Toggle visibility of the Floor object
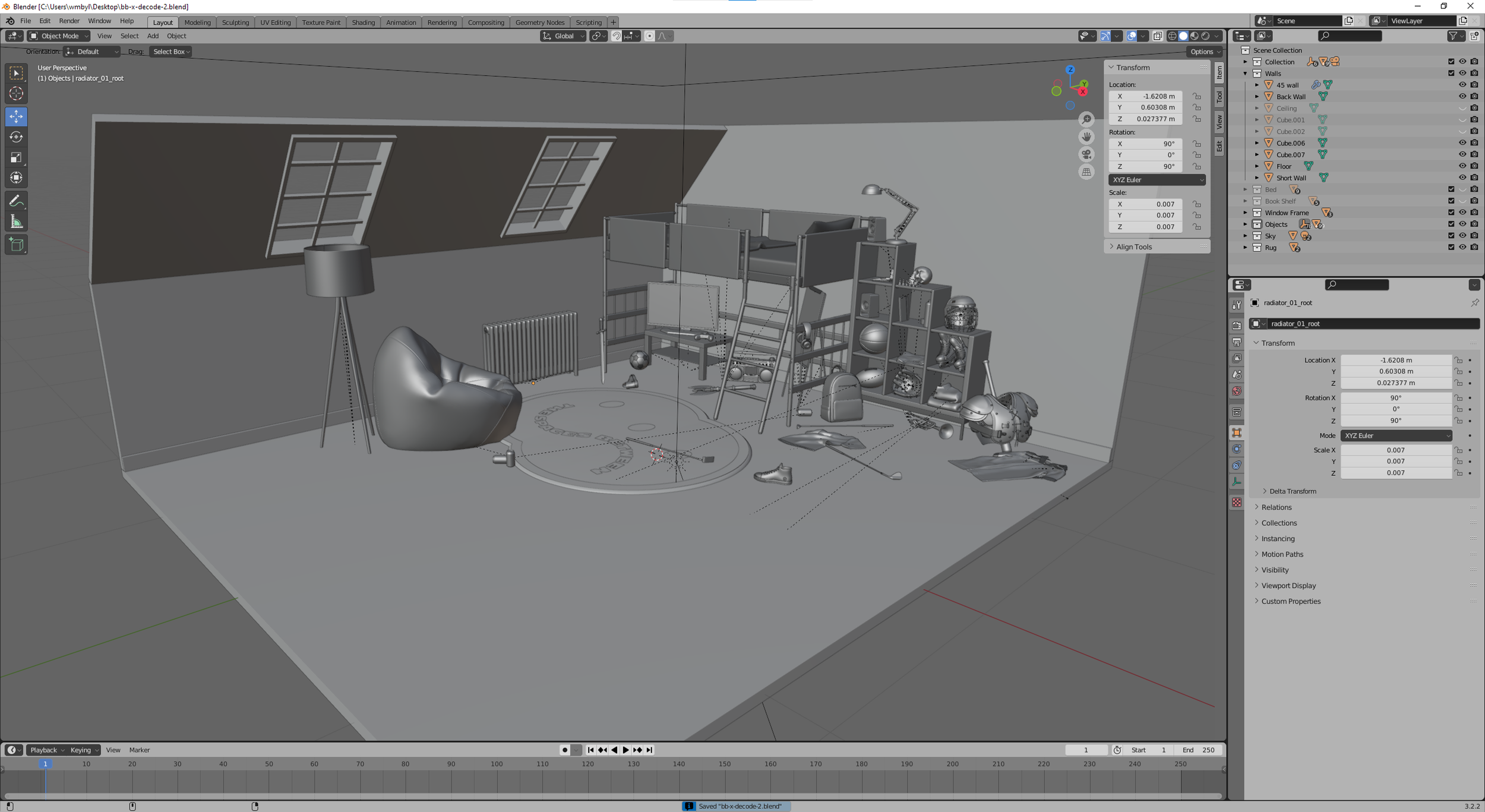 click(x=1462, y=166)
